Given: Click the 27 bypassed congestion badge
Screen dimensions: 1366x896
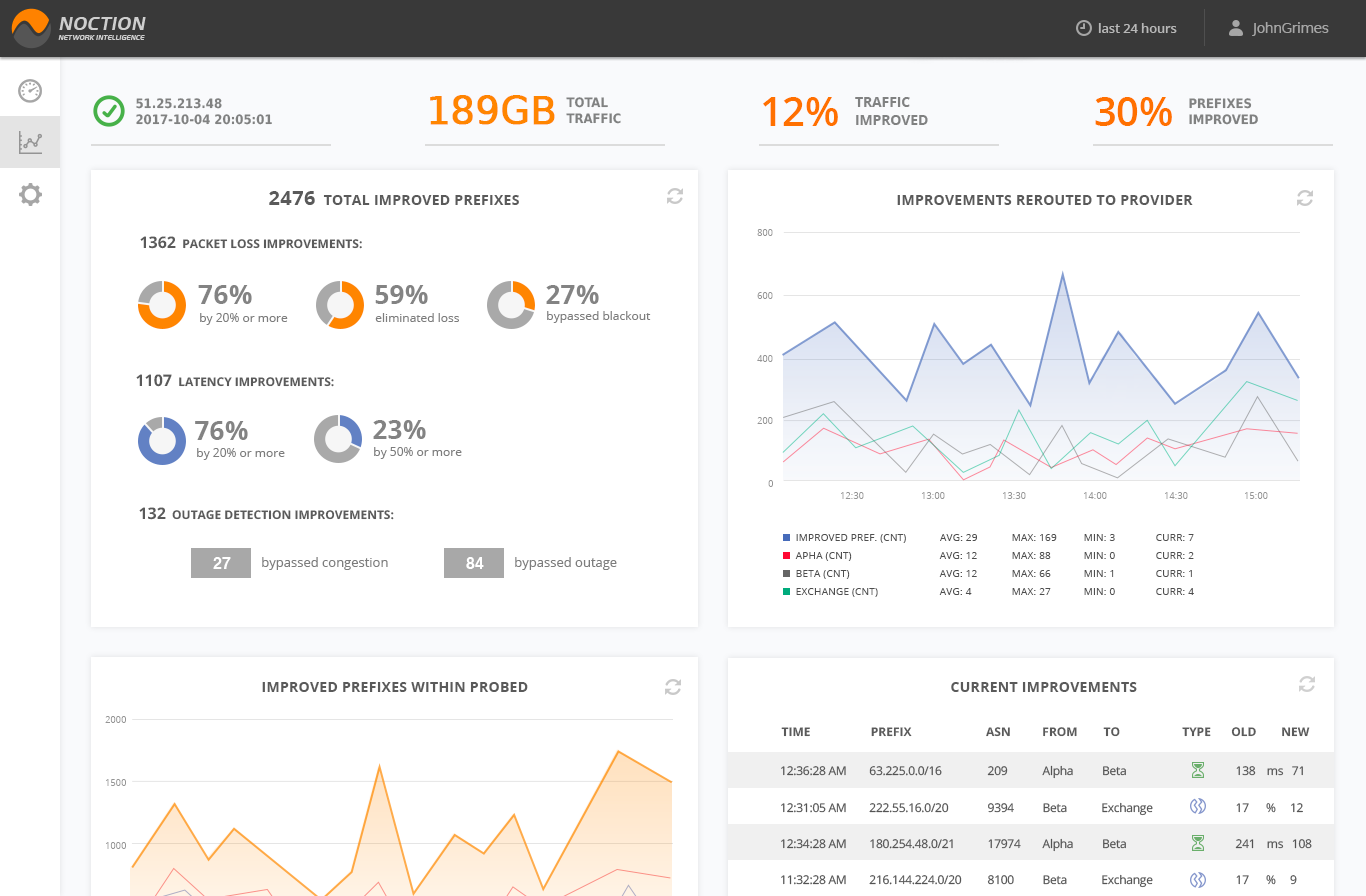Looking at the screenshot, I should tap(221, 563).
